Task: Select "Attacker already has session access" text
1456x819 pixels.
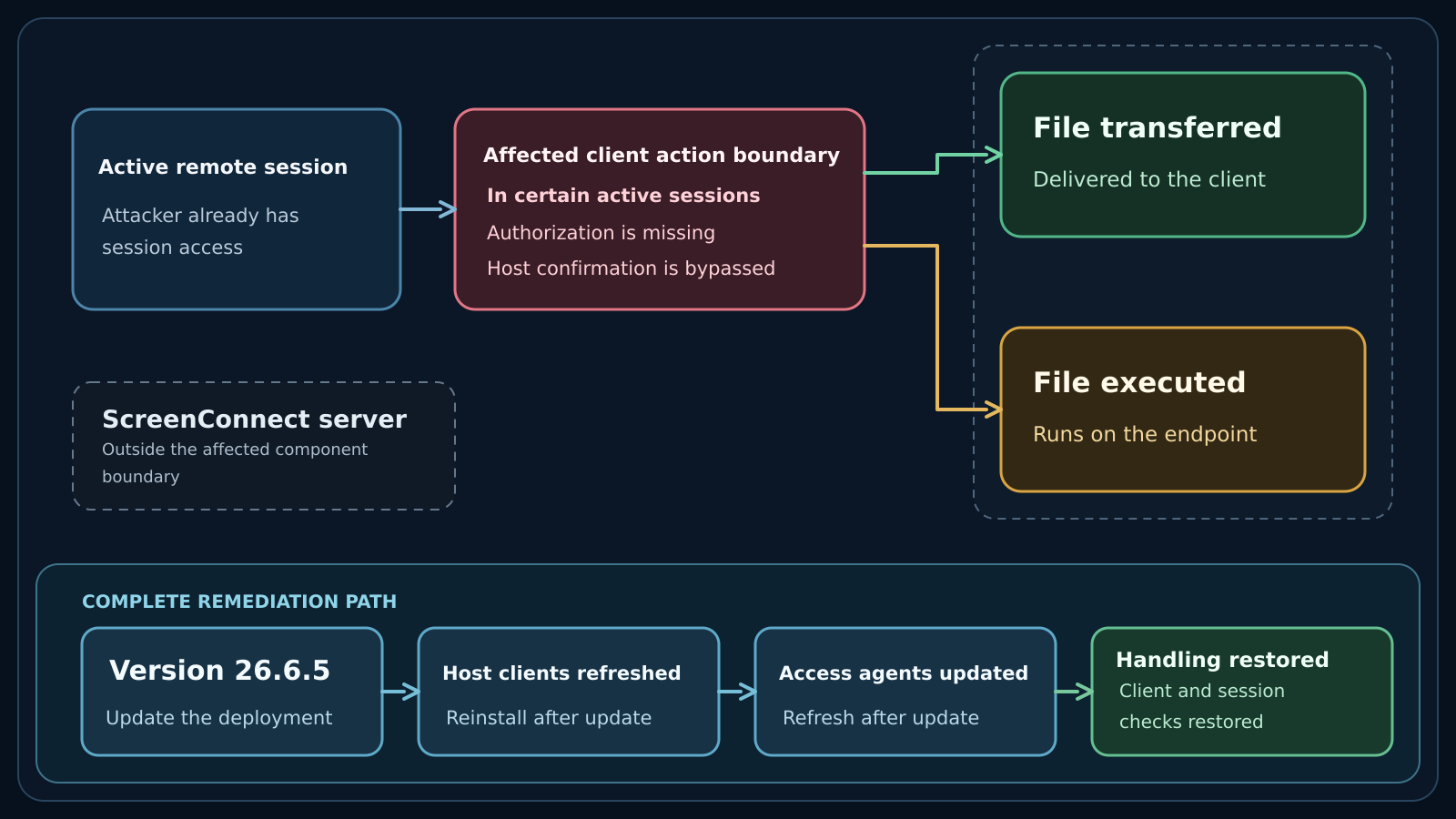Action: coord(200,231)
